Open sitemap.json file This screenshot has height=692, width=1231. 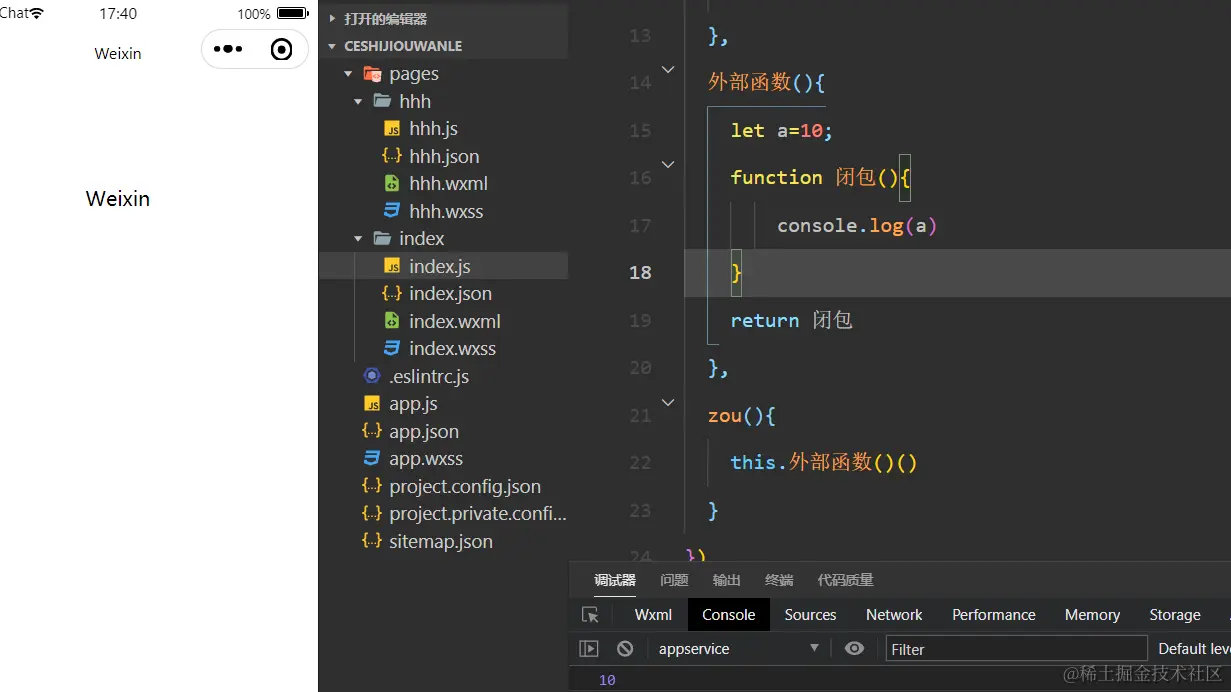(441, 541)
